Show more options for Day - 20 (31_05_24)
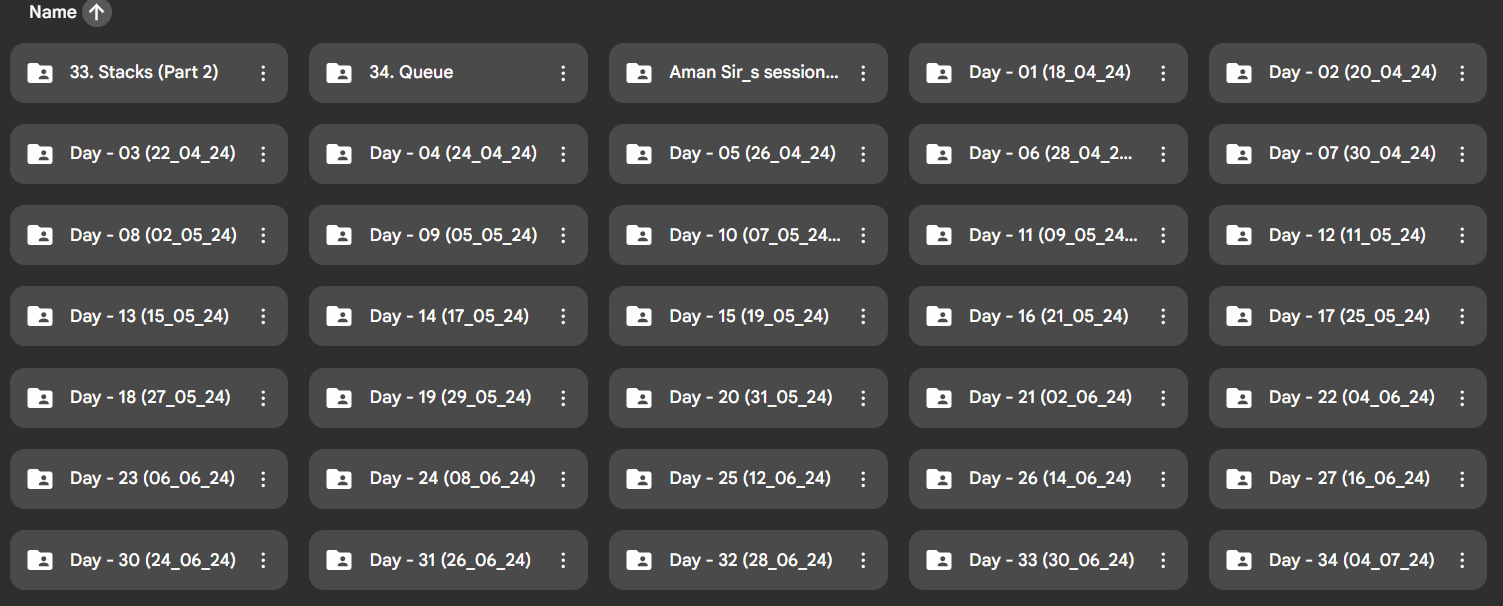 click(863, 397)
